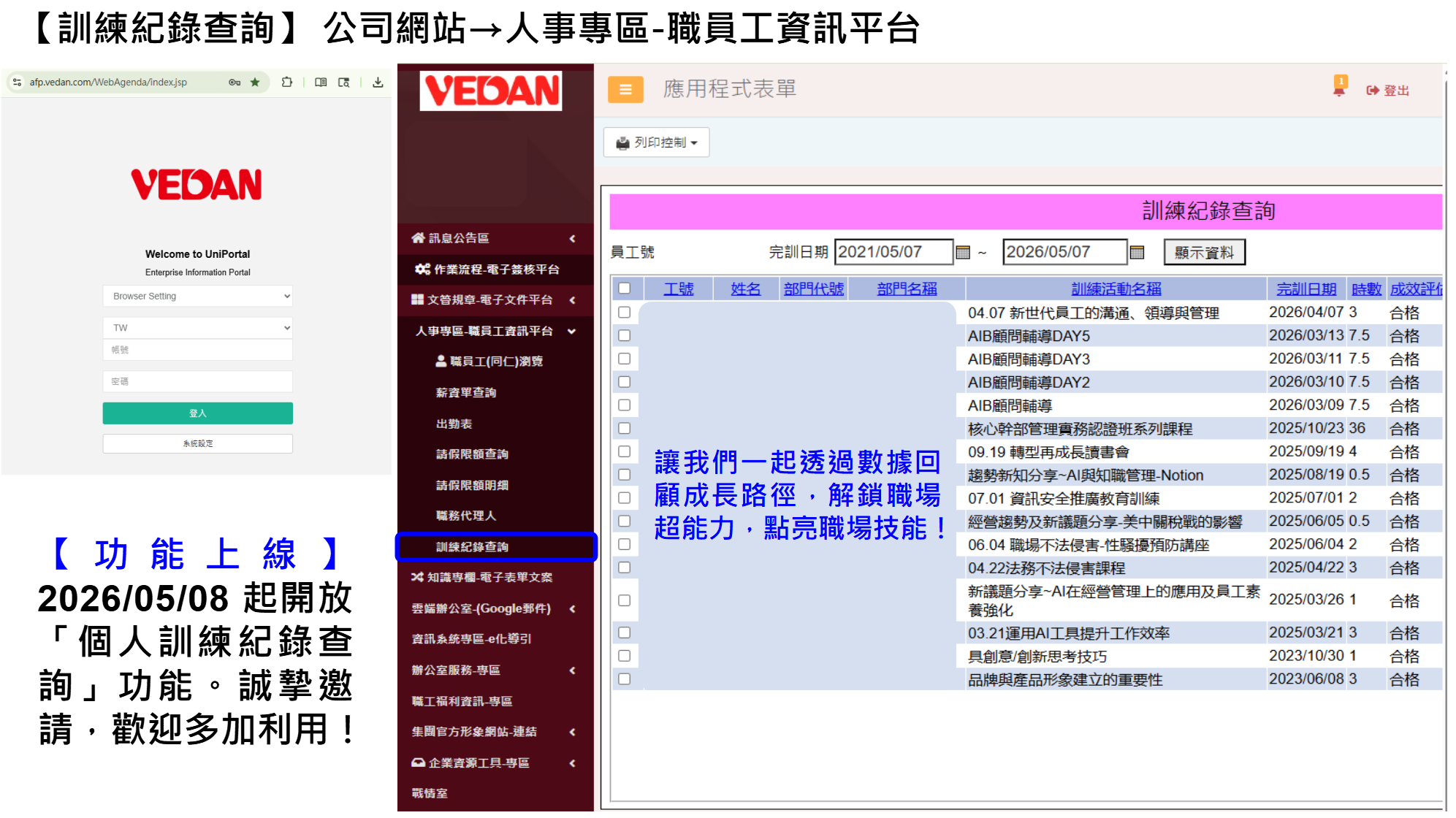1456x818 pixels.
Task: Click the grid icon beside 文管規章
Action: pos(417,300)
